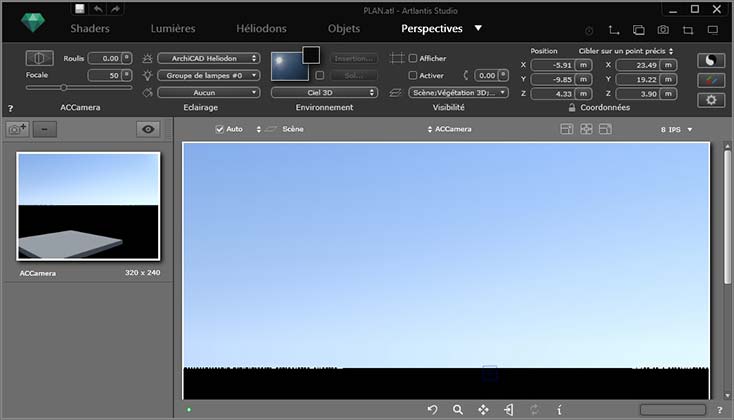Image resolution: width=734 pixels, height=420 pixels.
Task: Select the crop region icon
Action: point(688,30)
